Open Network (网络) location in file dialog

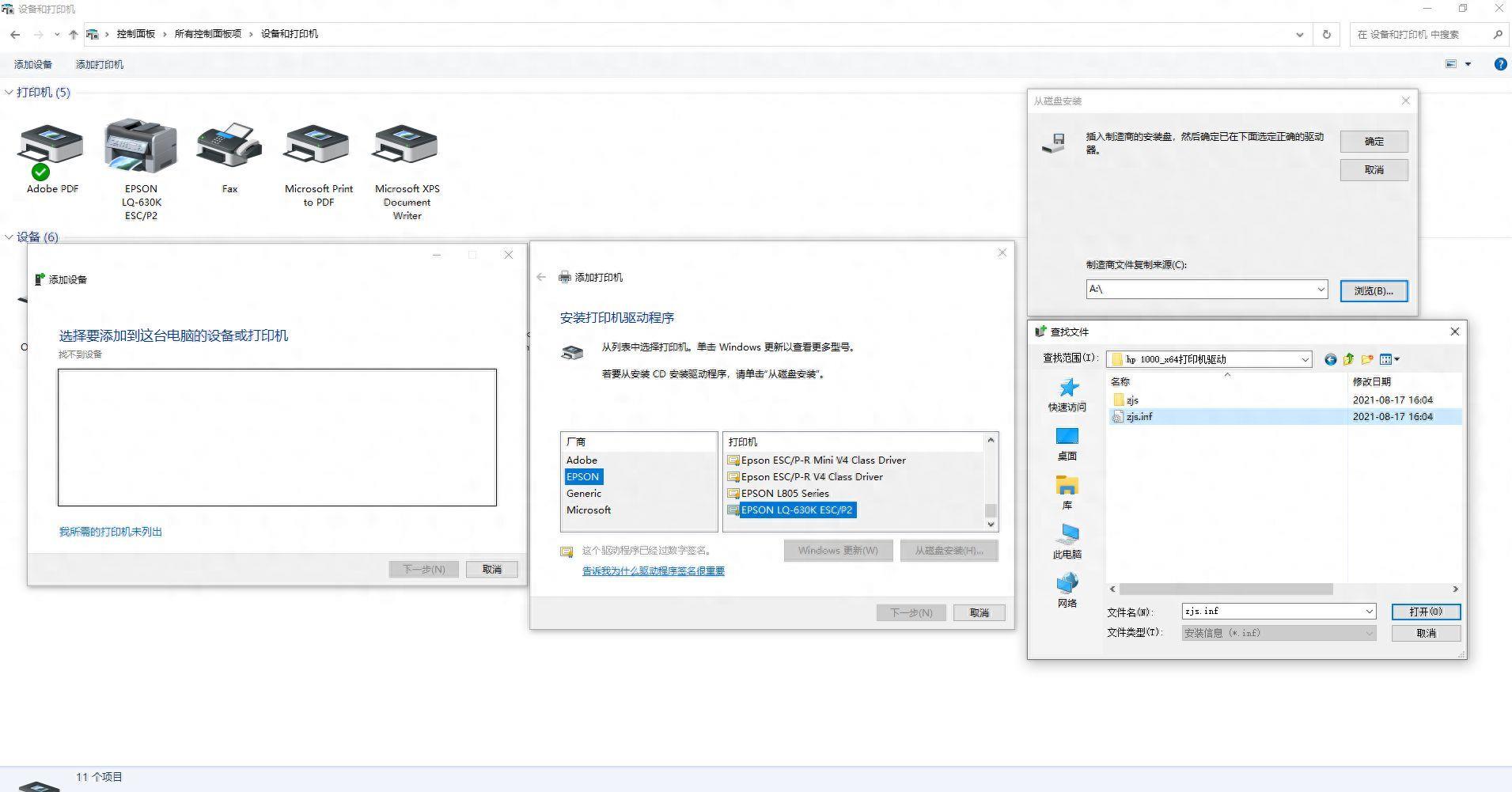(x=1067, y=591)
